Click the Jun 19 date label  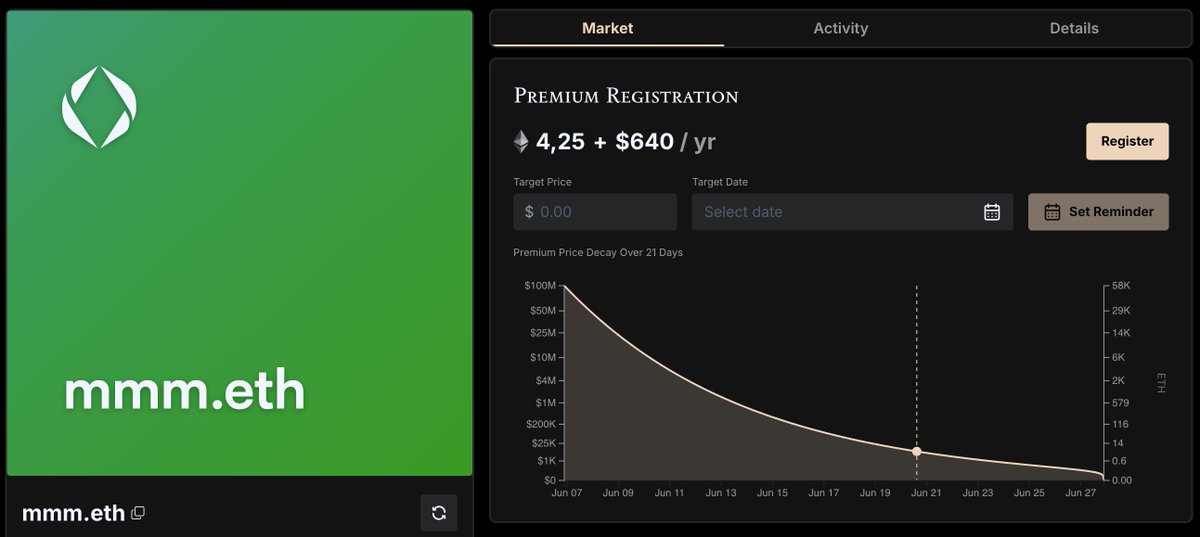pos(875,493)
